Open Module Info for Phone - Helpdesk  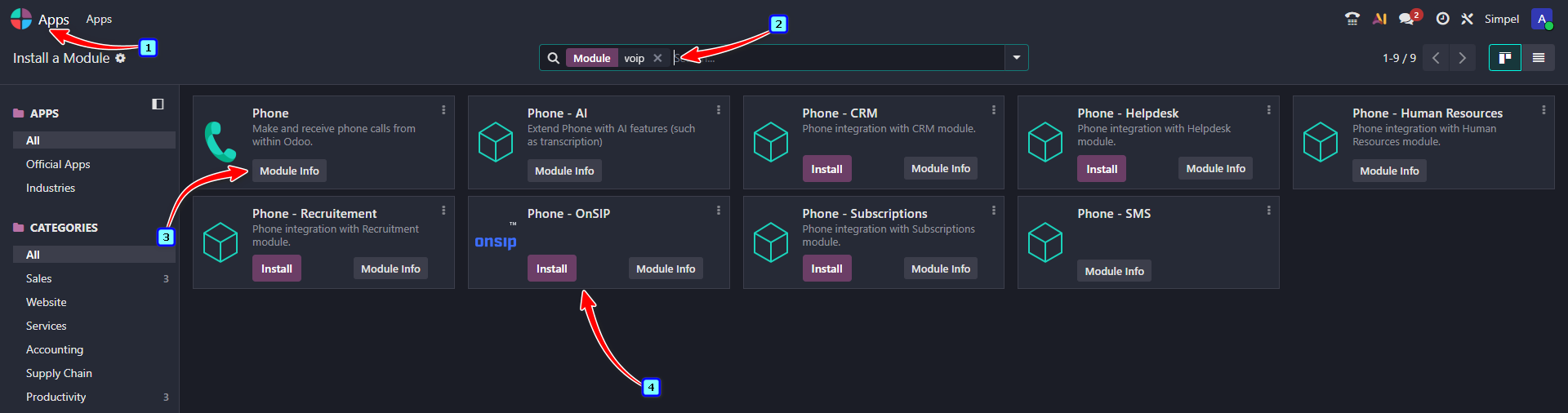[1216, 168]
